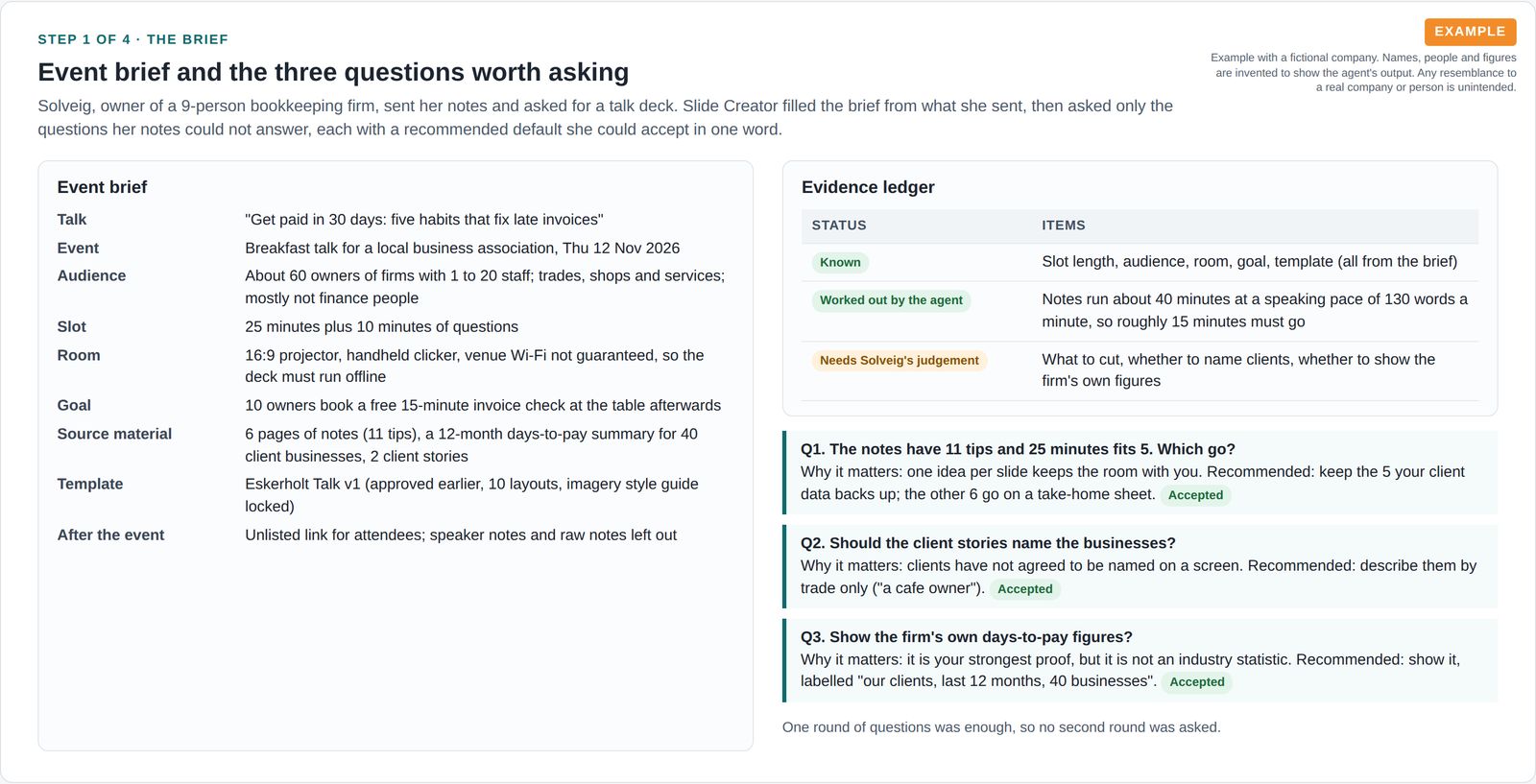Click the Q2 heading about naming businesses

pos(988,543)
